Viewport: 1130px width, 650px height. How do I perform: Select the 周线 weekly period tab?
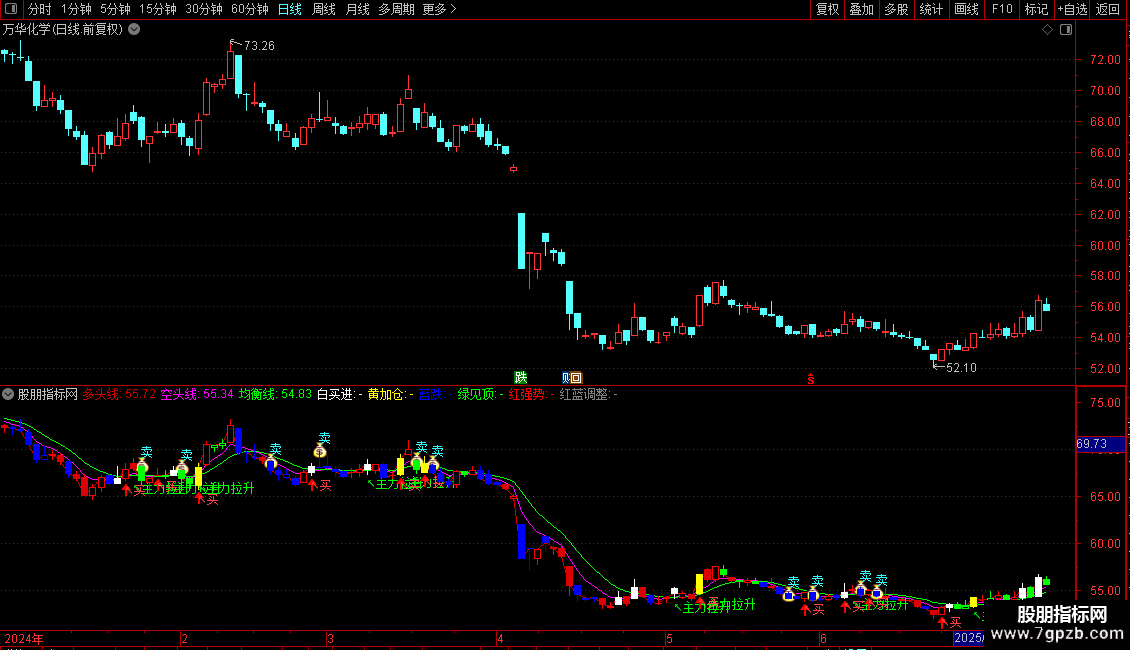324,9
